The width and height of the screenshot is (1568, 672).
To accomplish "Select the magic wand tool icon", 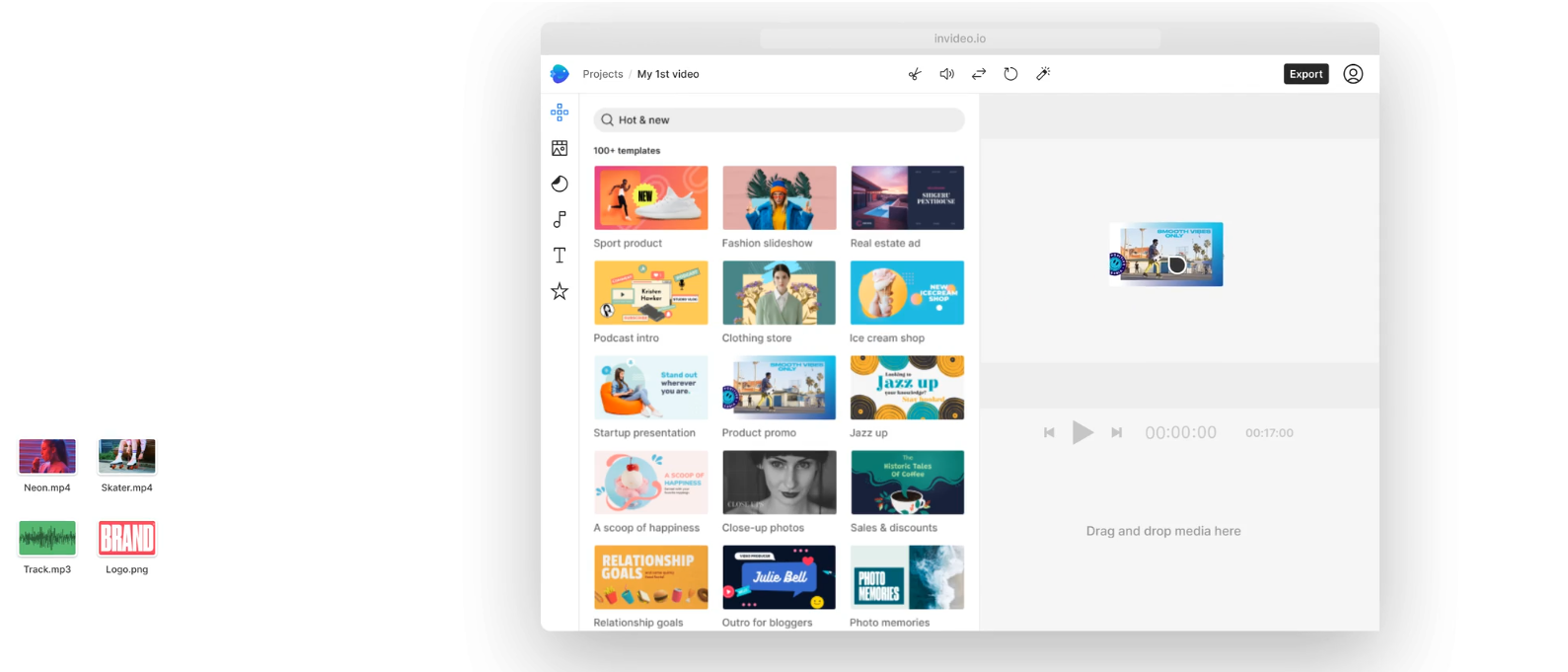I will 1043,74.
